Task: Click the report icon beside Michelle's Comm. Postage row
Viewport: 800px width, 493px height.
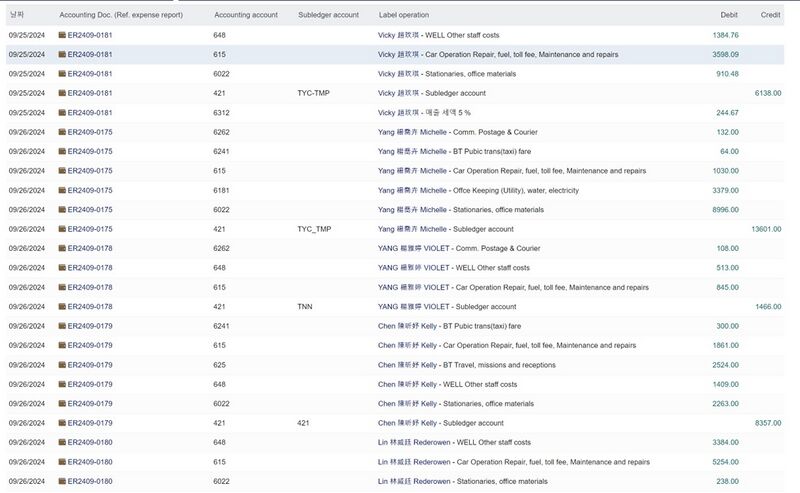Action: (x=62, y=132)
